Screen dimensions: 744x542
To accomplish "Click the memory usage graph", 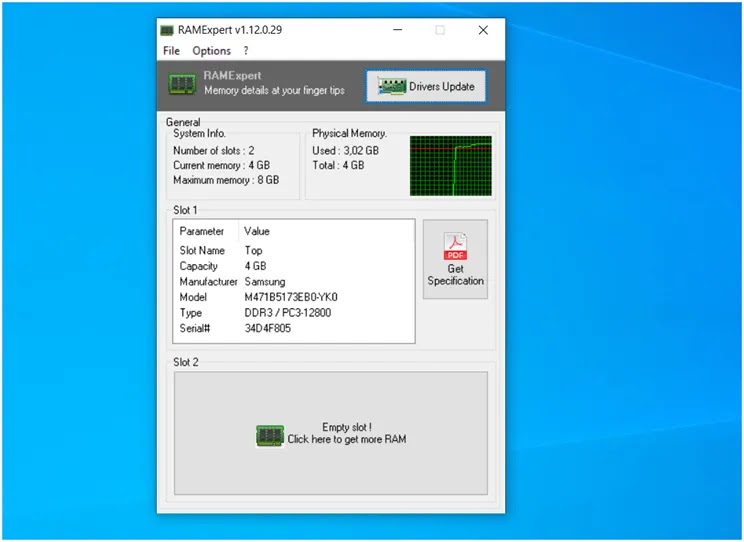I will [x=451, y=166].
